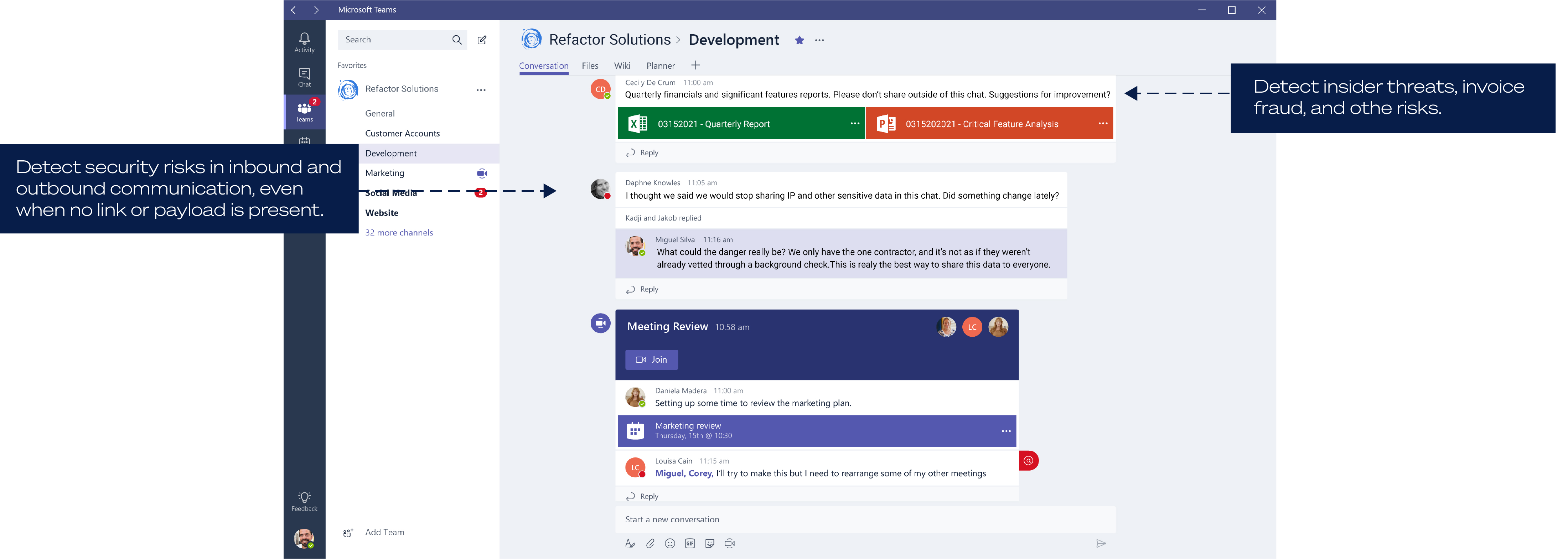Toggle the favorite star for the Development channel
1568x559 pixels.
(799, 40)
